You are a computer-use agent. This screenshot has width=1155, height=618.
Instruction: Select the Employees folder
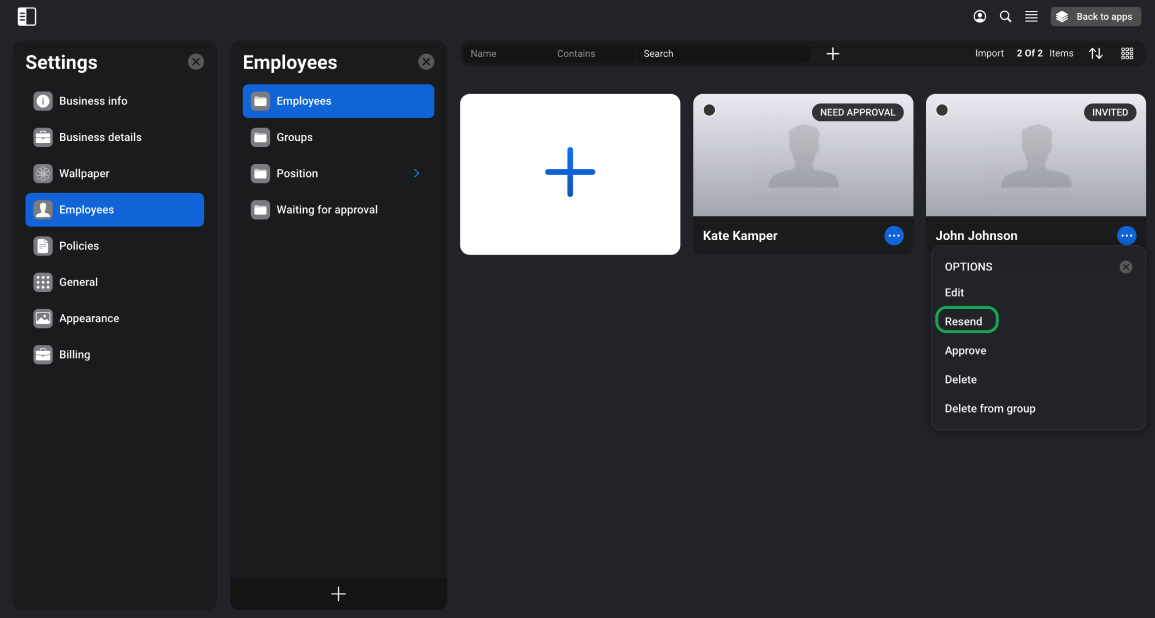tap(339, 101)
